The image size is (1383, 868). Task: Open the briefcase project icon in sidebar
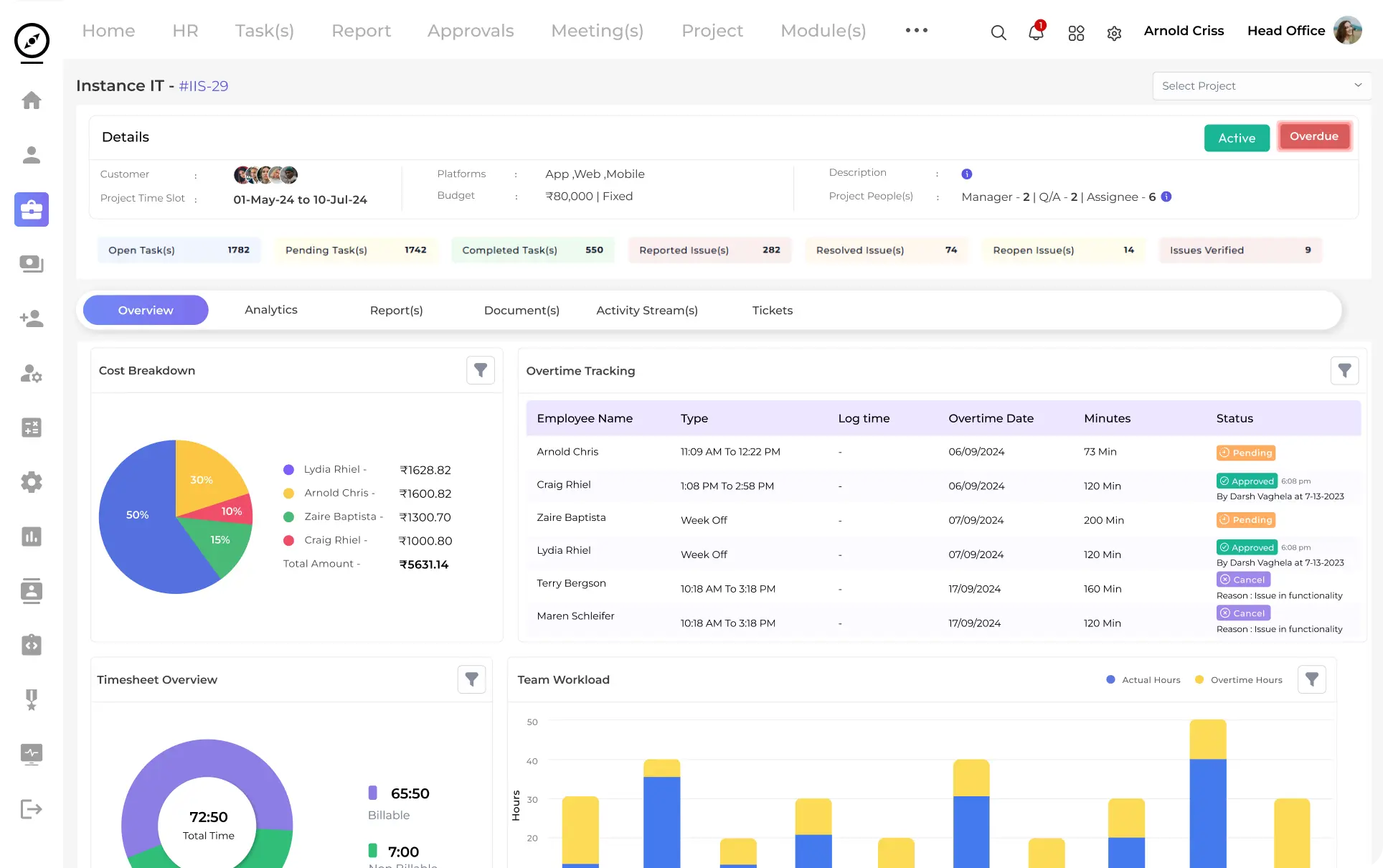point(32,209)
